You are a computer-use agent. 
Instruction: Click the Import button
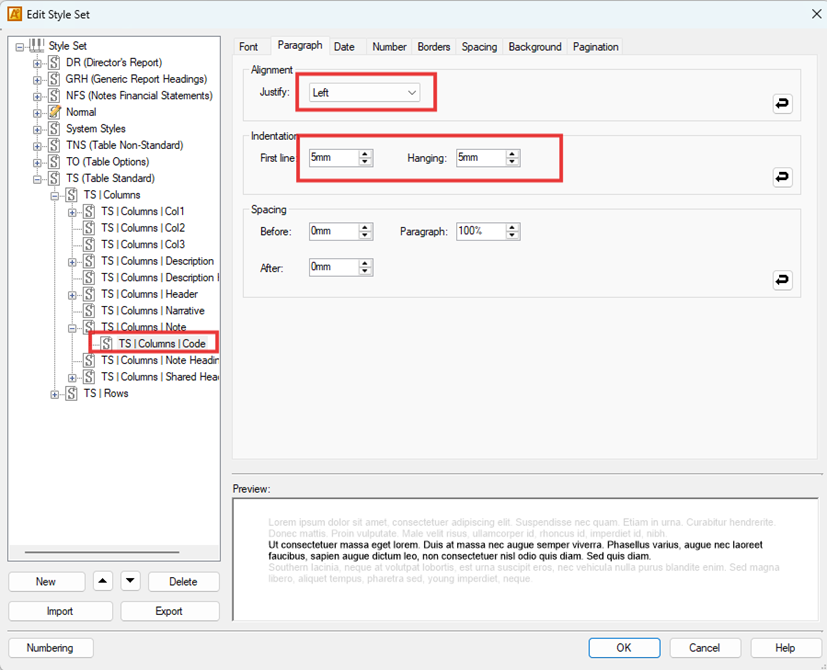pos(60,611)
